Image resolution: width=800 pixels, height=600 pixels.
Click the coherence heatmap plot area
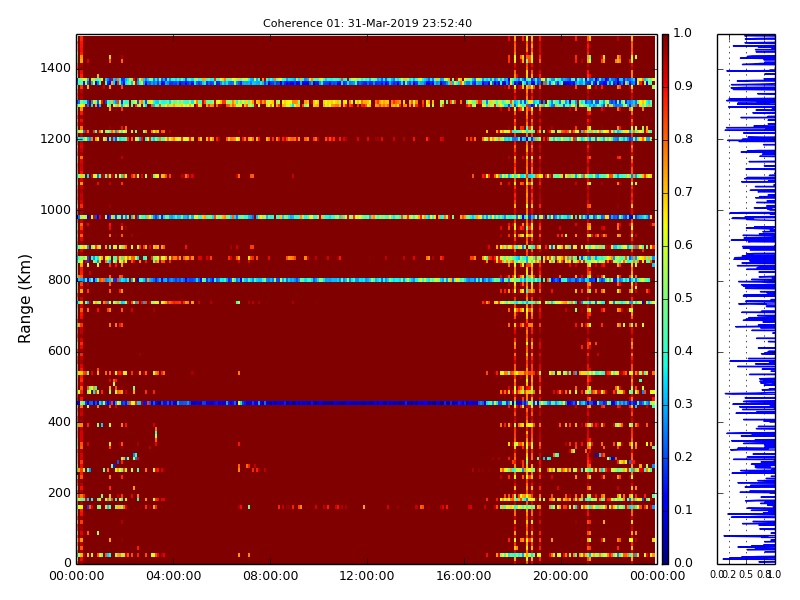[367, 299]
